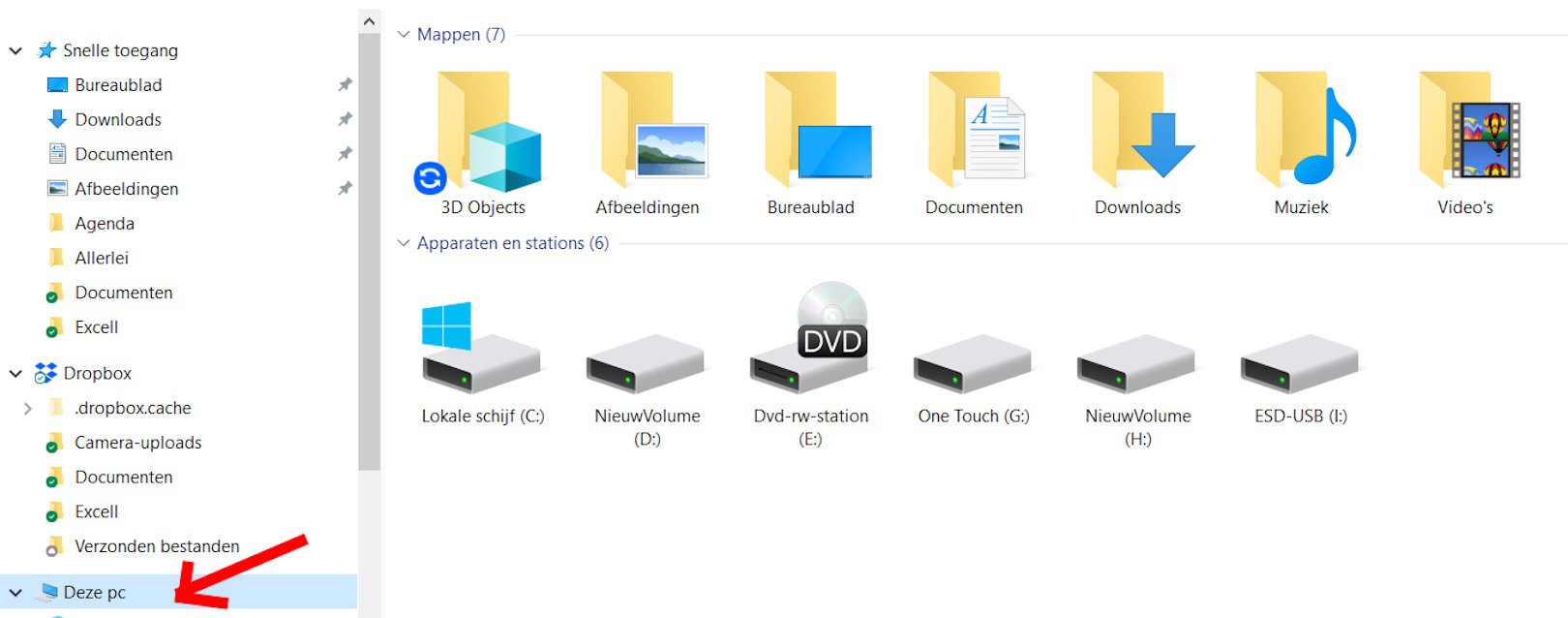Viewport: 1568px width, 618px height.
Task: Select the Dropbox label in navigation pane
Action: 98,373
